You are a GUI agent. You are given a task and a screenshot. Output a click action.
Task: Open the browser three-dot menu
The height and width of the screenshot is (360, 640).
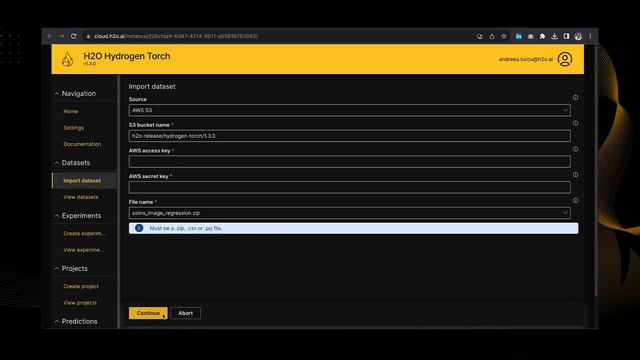590,36
